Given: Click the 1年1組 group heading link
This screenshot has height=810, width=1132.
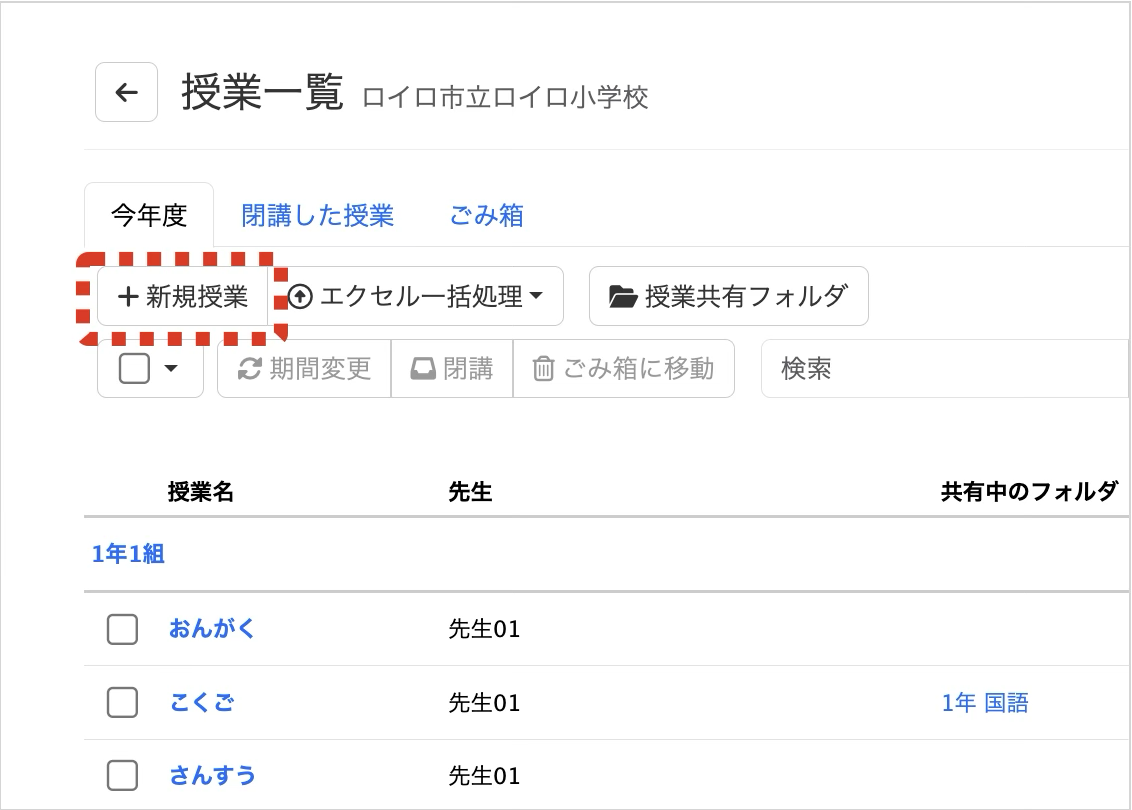Looking at the screenshot, I should (128, 554).
